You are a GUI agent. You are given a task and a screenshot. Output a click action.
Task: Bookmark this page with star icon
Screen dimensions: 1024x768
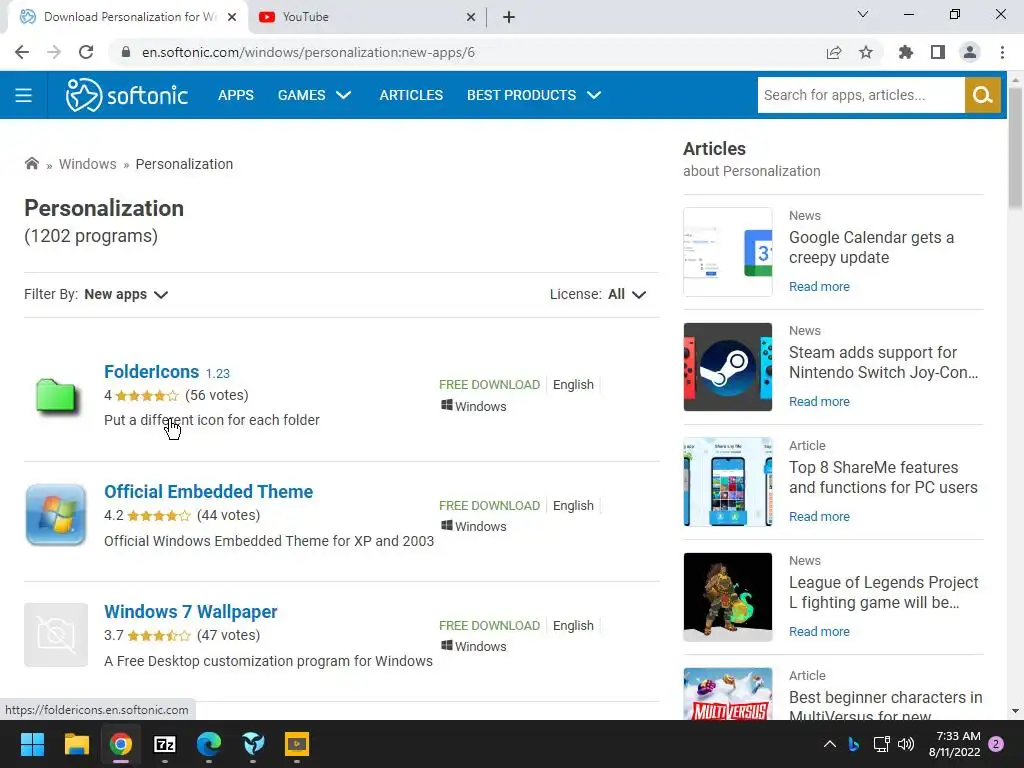pyautogui.click(x=866, y=52)
